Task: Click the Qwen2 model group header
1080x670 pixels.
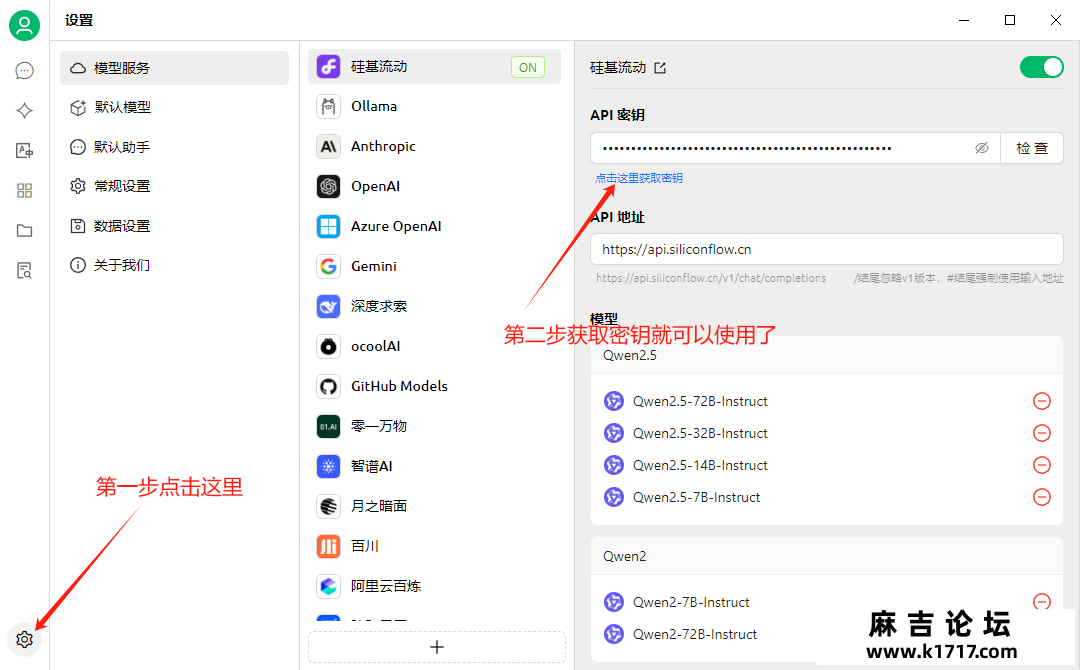Action: click(x=827, y=556)
